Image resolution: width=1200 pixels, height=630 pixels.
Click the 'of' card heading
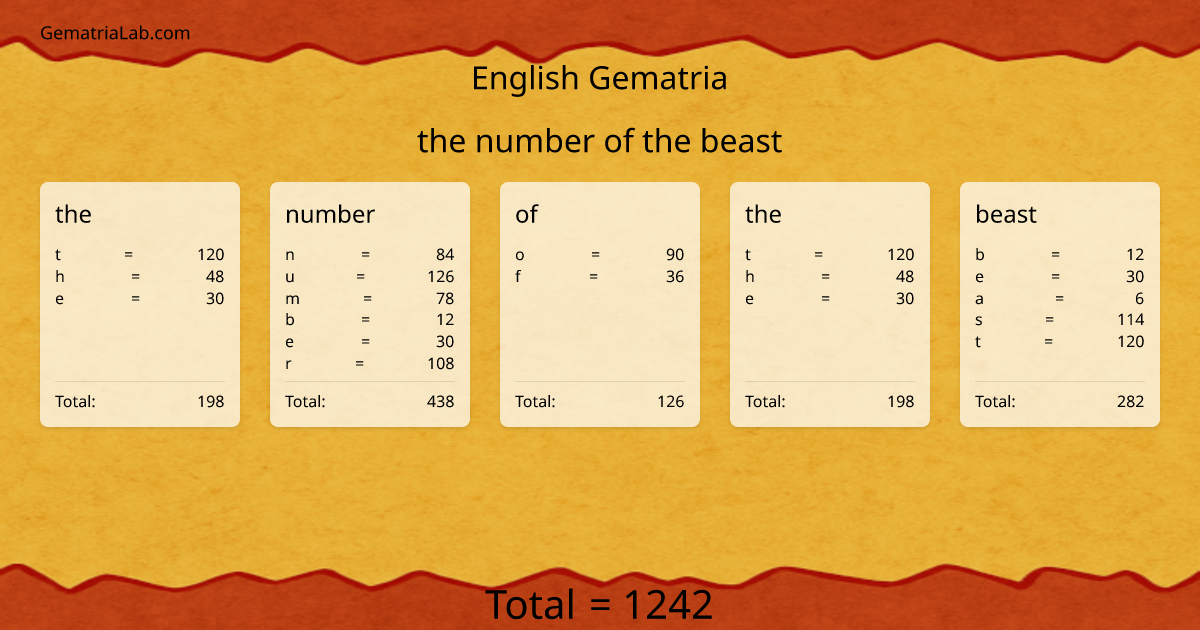526,214
